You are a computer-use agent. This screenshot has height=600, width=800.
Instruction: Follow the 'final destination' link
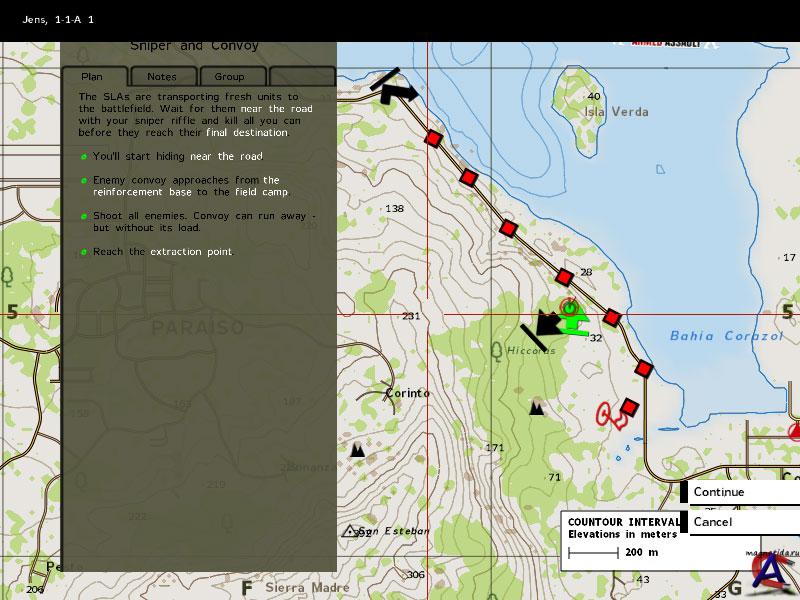246,132
